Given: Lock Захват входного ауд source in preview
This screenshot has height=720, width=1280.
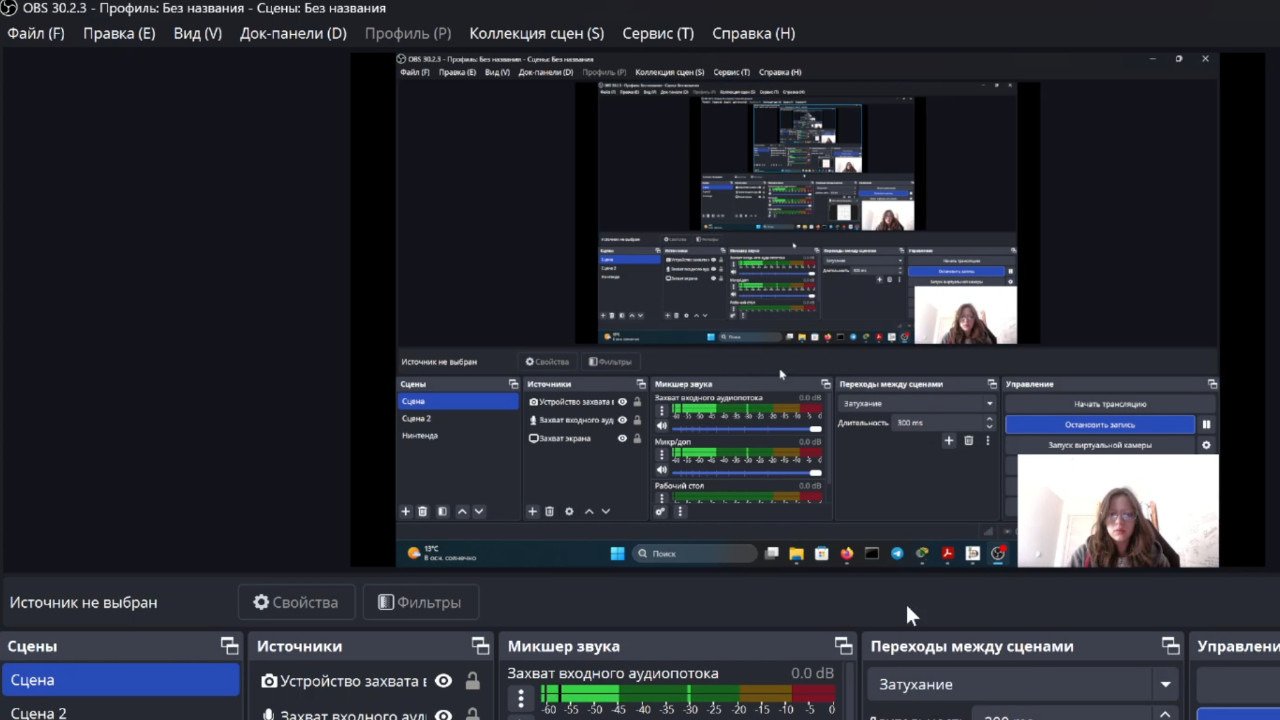Looking at the screenshot, I should tap(637, 420).
